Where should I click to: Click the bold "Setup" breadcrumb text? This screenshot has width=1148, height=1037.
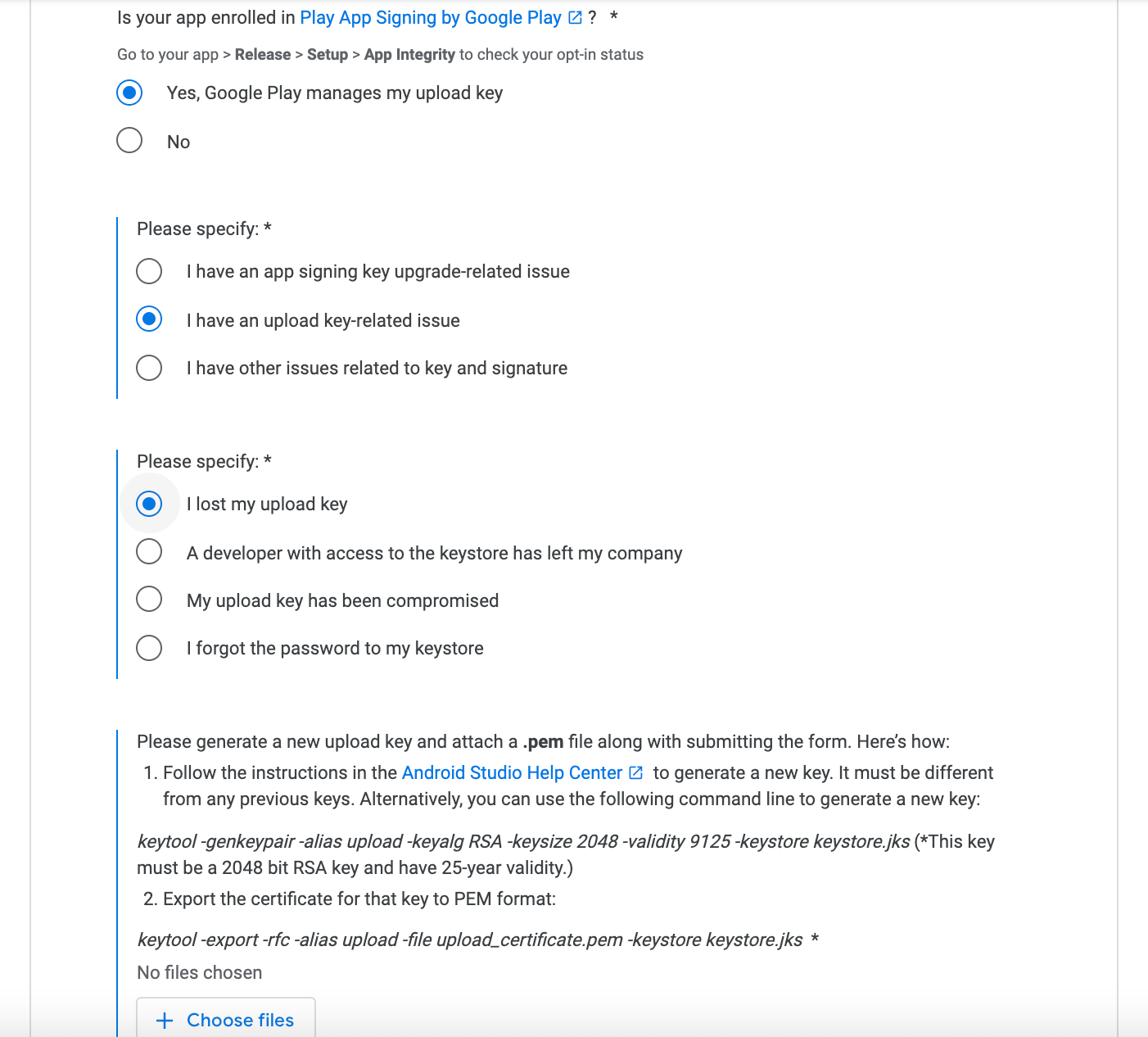pyautogui.click(x=327, y=54)
